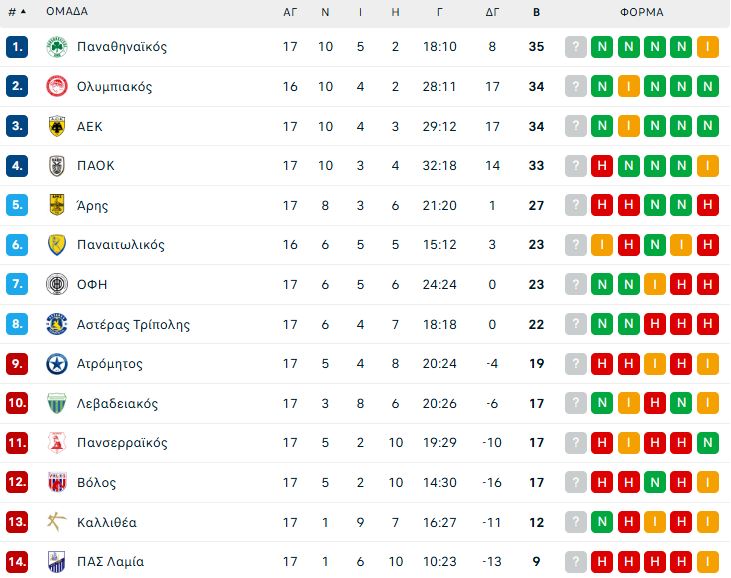Click the Ολυμπιακός club logo
This screenshot has height=578, width=731.
[57, 87]
